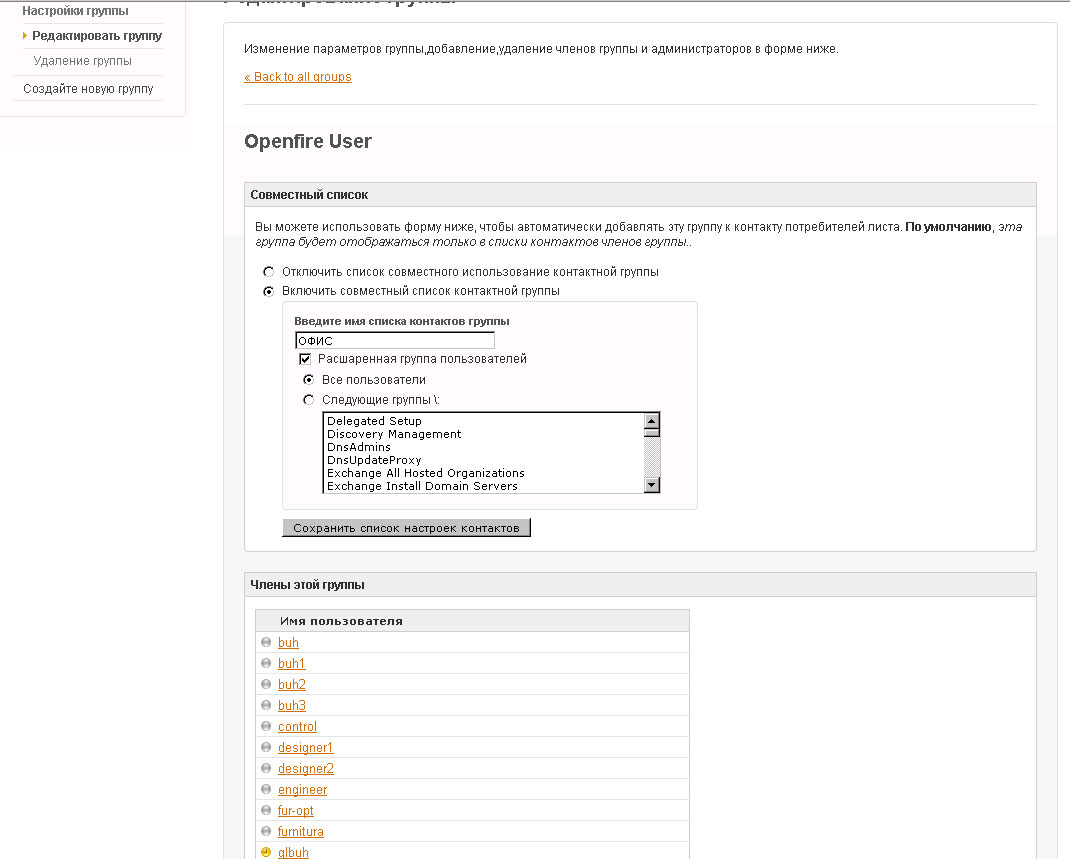Click the group list scrollbar thumb
The width and height of the screenshot is (1070, 859).
(652, 432)
